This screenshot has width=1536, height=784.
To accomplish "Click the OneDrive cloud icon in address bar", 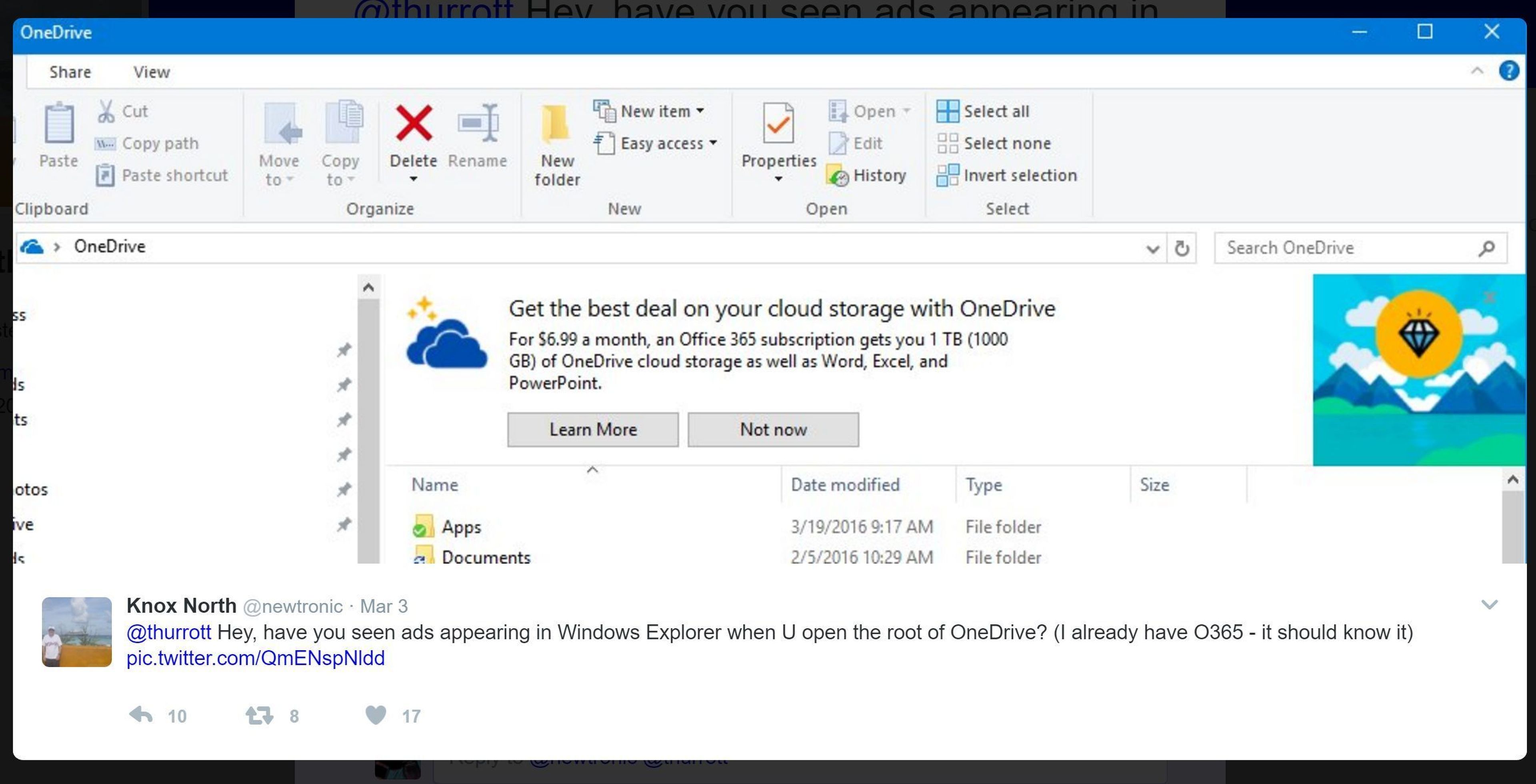I will pyautogui.click(x=32, y=246).
